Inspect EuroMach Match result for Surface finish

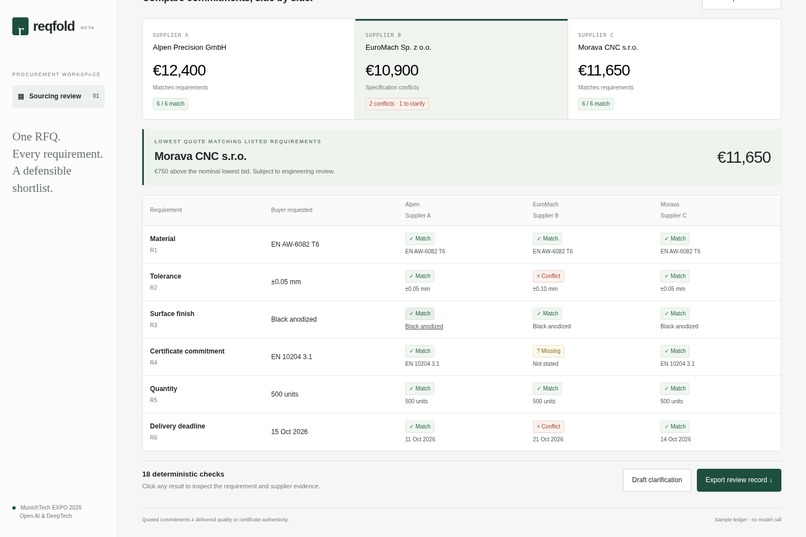click(x=547, y=313)
